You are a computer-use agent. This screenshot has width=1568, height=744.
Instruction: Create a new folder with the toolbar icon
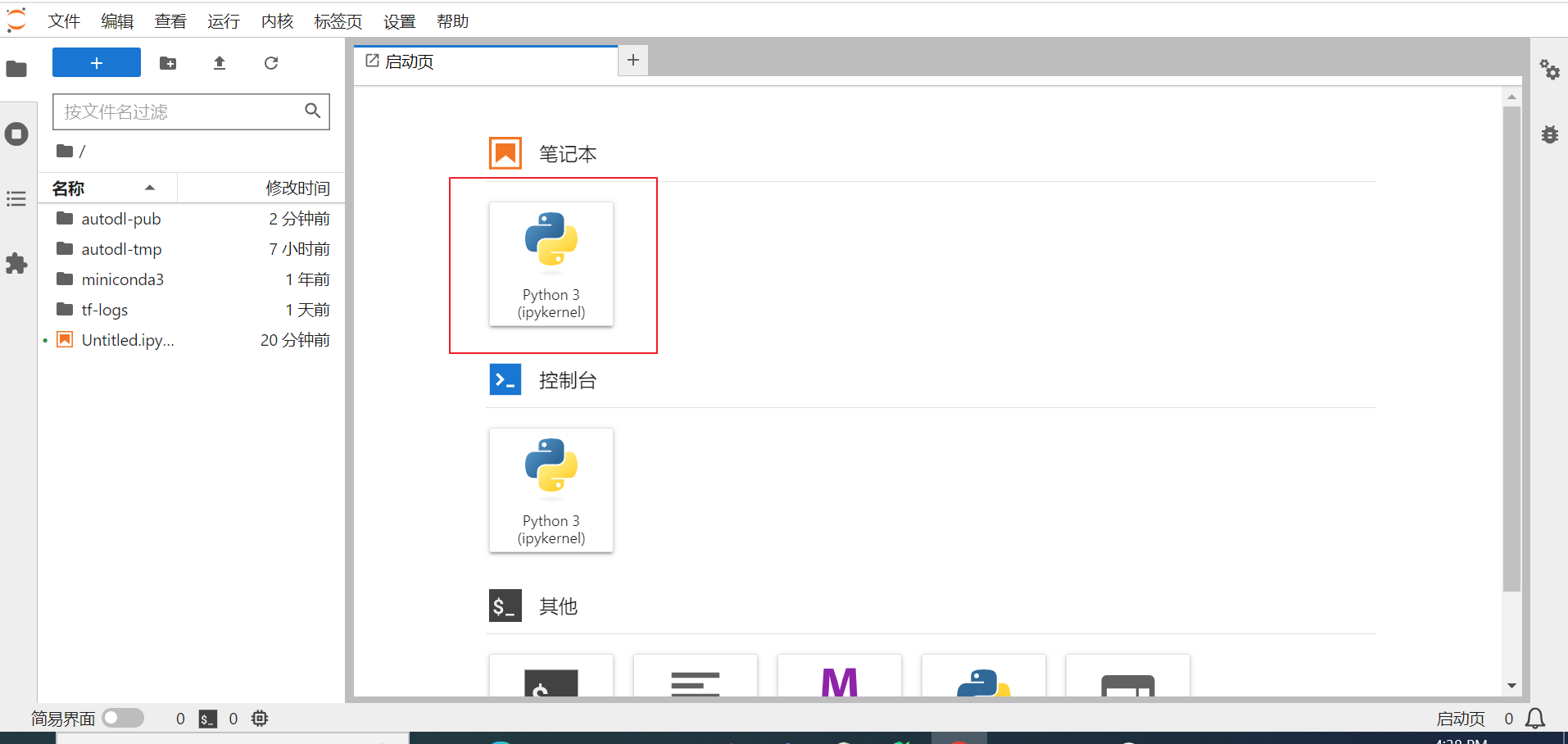click(x=168, y=63)
